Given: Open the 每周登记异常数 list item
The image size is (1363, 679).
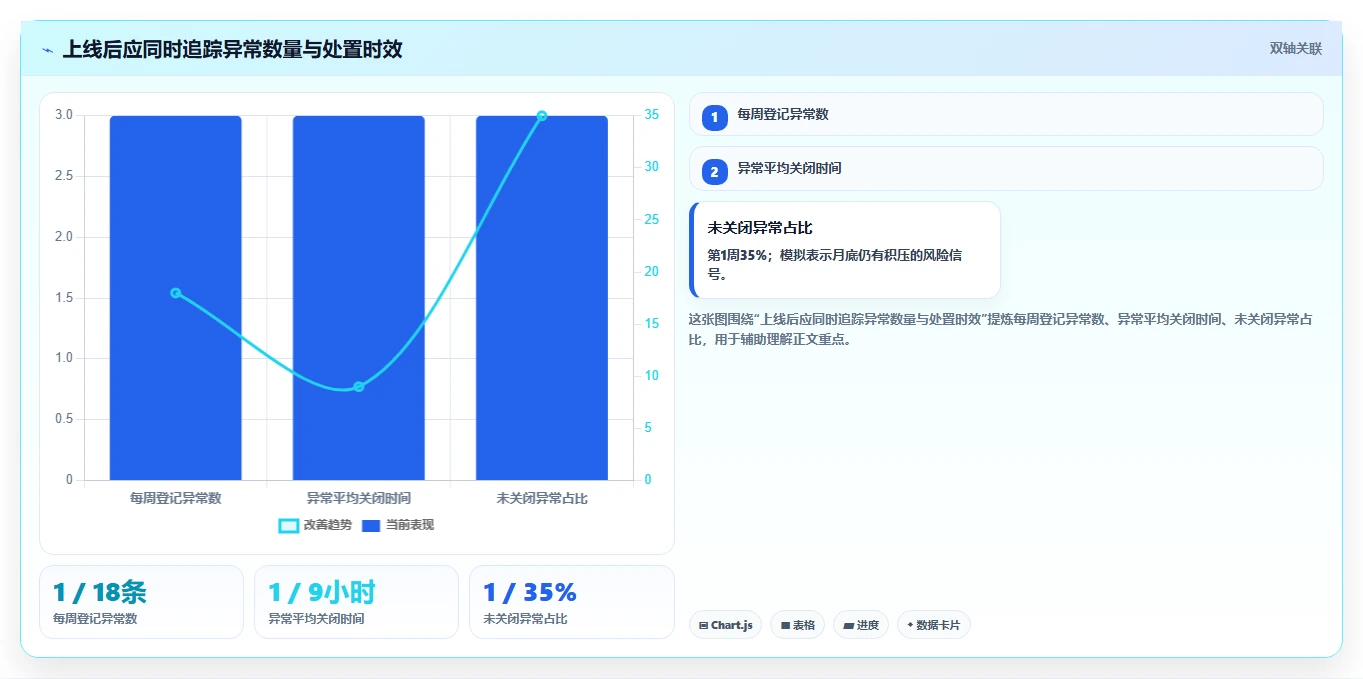Looking at the screenshot, I should pos(1006,114).
